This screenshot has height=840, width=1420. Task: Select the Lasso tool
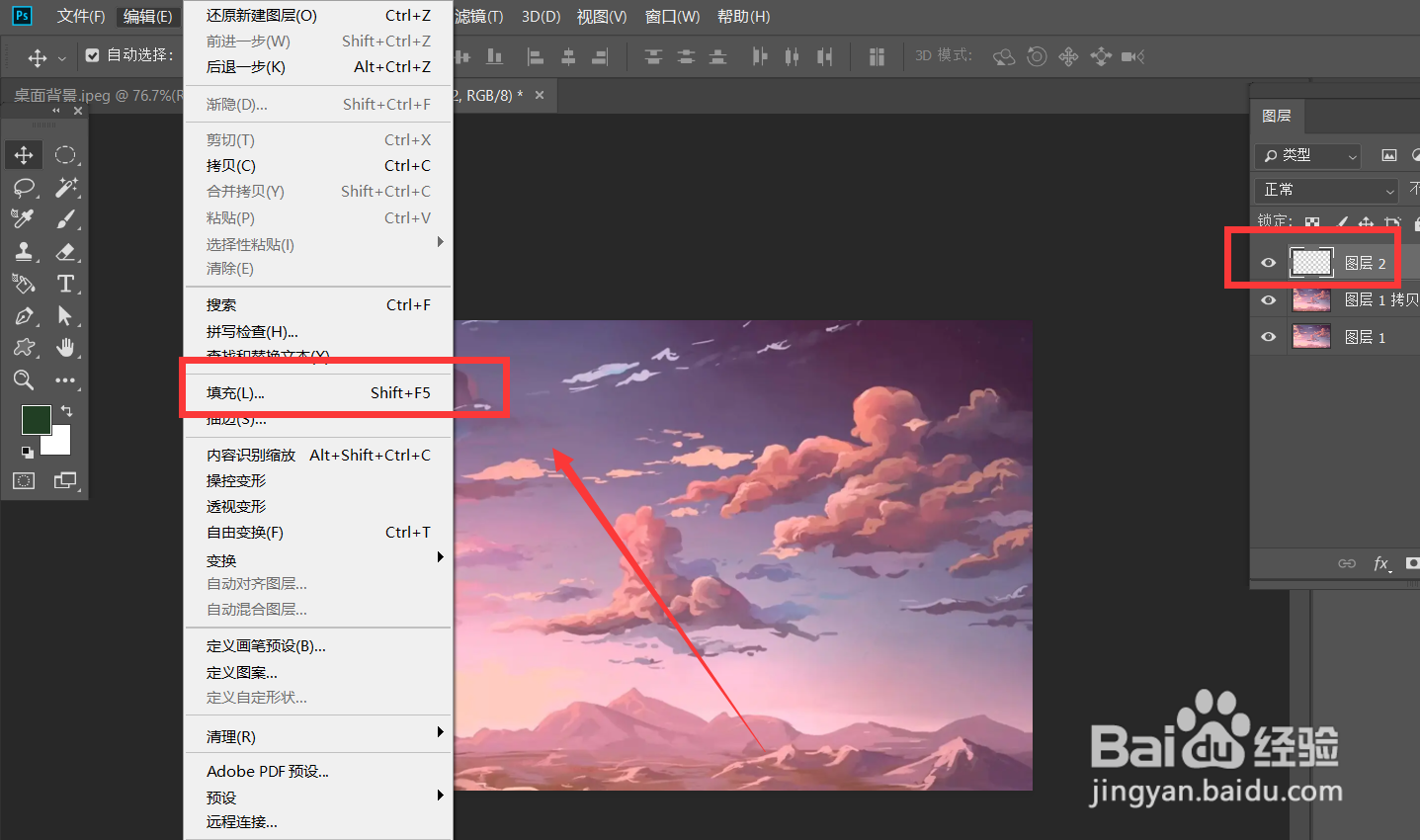point(24,187)
